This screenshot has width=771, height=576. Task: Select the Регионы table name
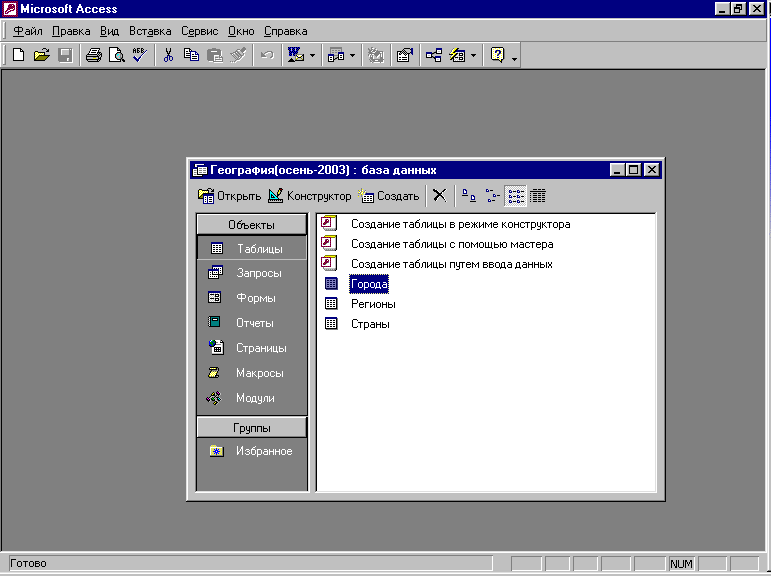pyautogui.click(x=373, y=304)
